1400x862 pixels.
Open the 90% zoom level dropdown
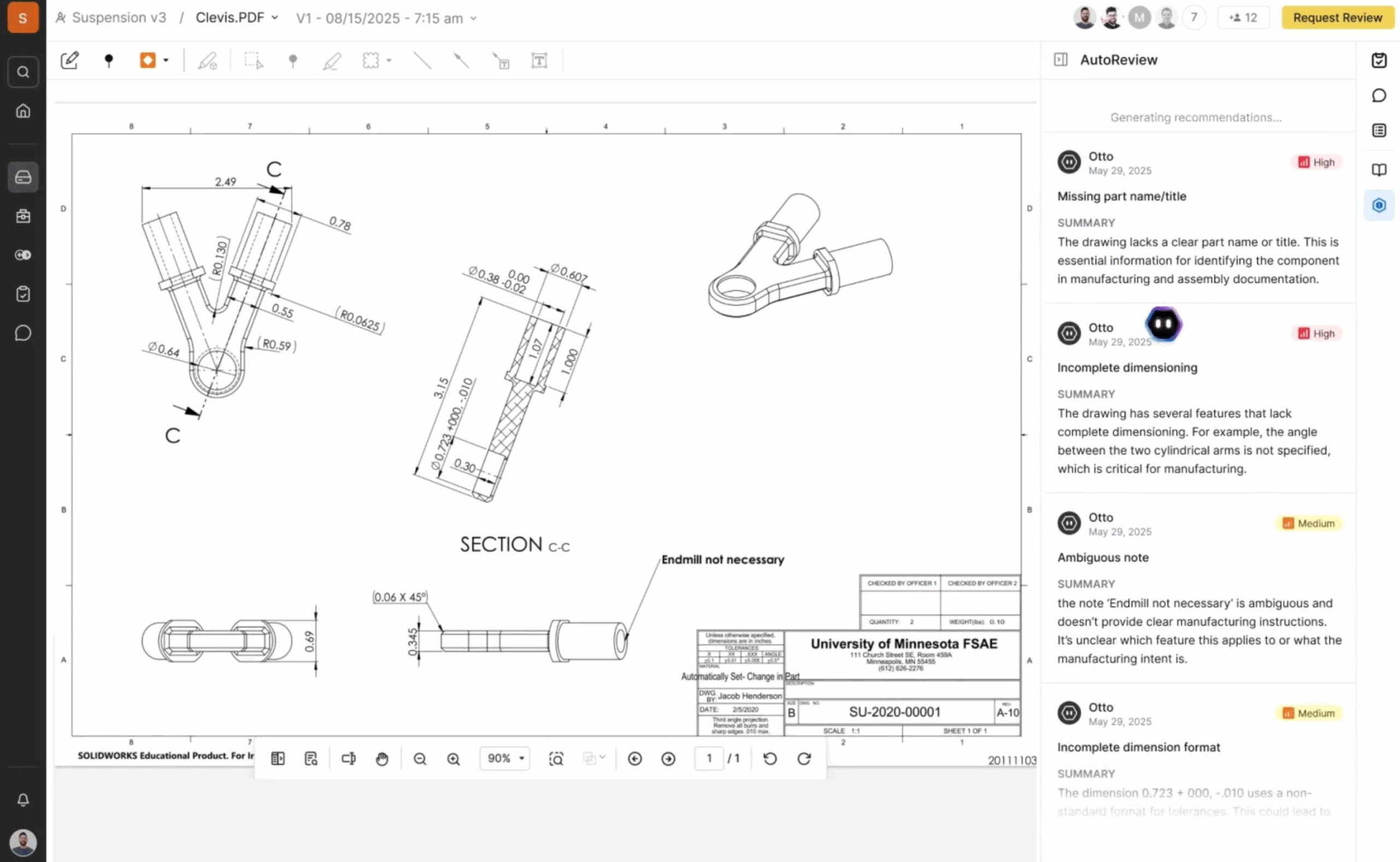[505, 759]
